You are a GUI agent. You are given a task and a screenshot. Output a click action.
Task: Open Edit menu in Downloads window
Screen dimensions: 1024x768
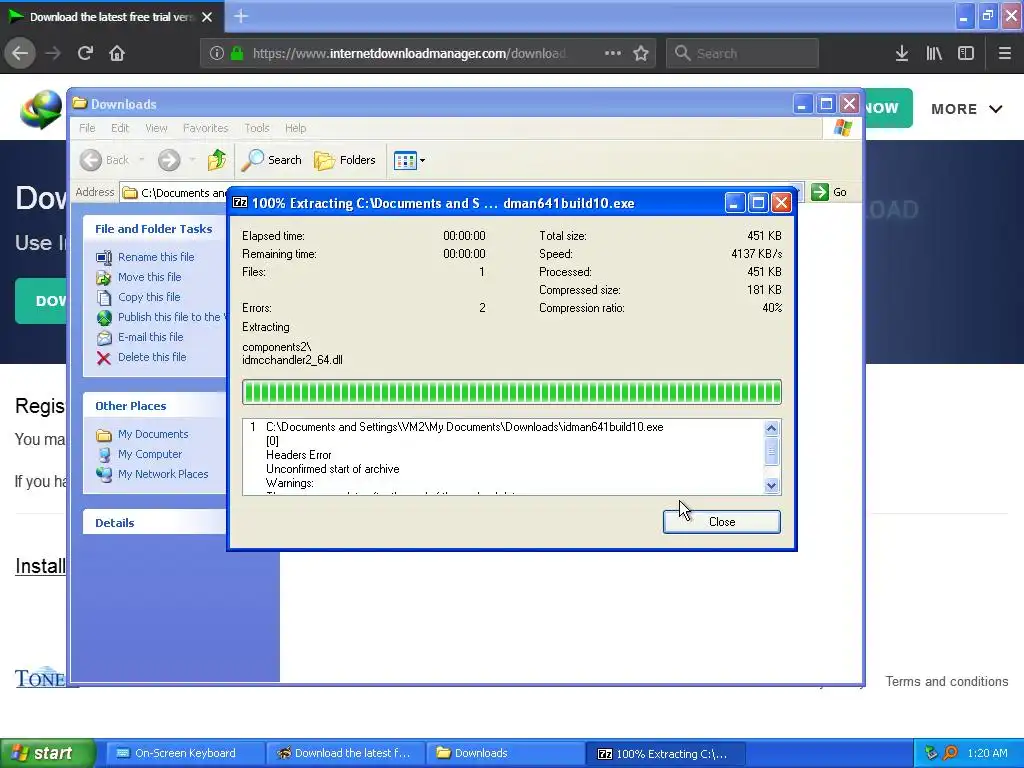pyautogui.click(x=120, y=128)
